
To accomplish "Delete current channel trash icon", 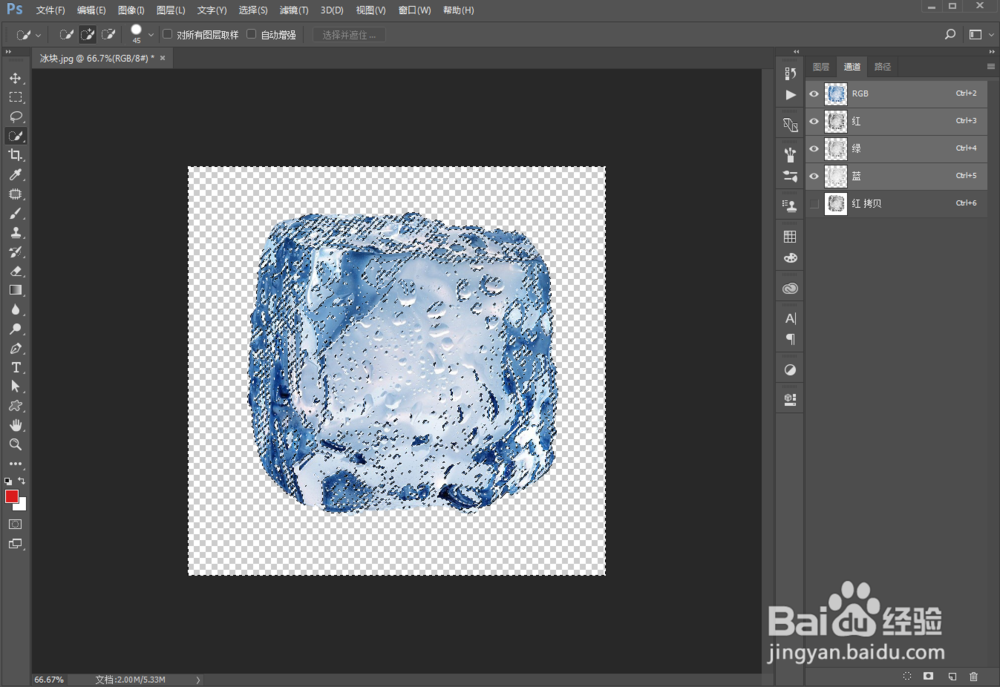I will [x=973, y=676].
